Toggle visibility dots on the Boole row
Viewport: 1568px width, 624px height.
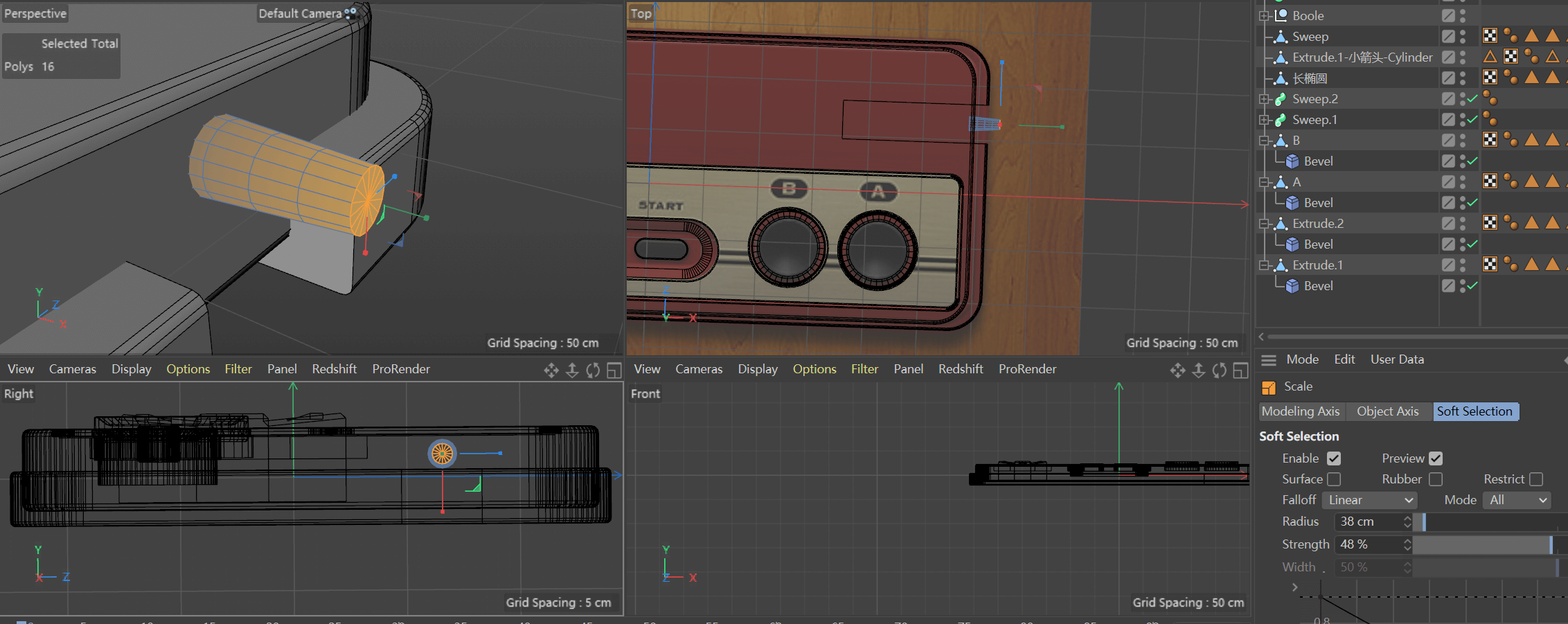point(1463,15)
